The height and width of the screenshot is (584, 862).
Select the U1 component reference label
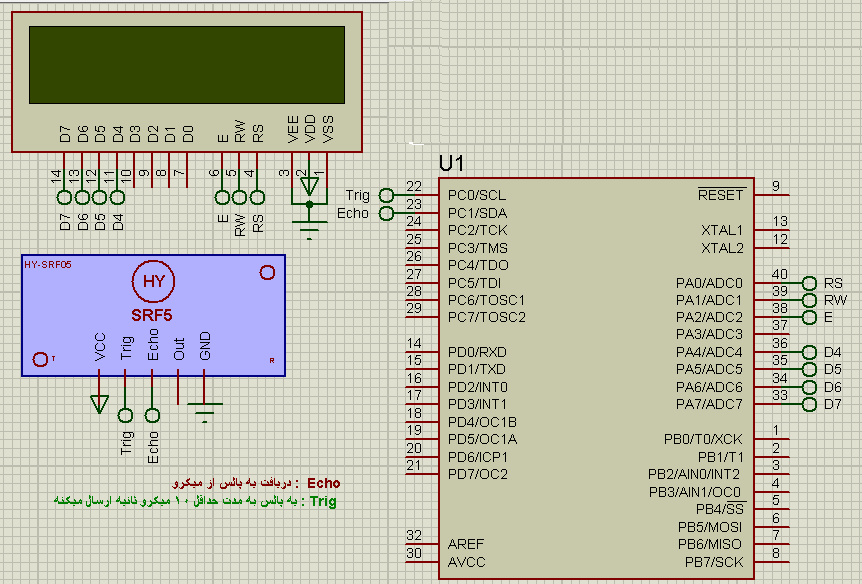(x=452, y=163)
